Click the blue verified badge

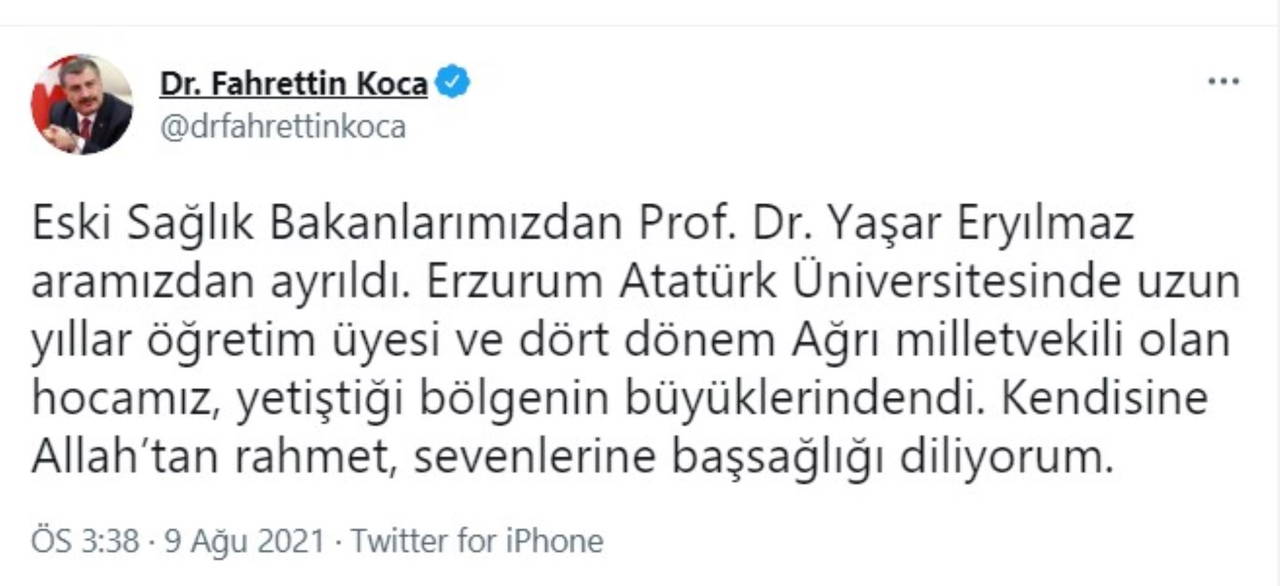pos(453,82)
